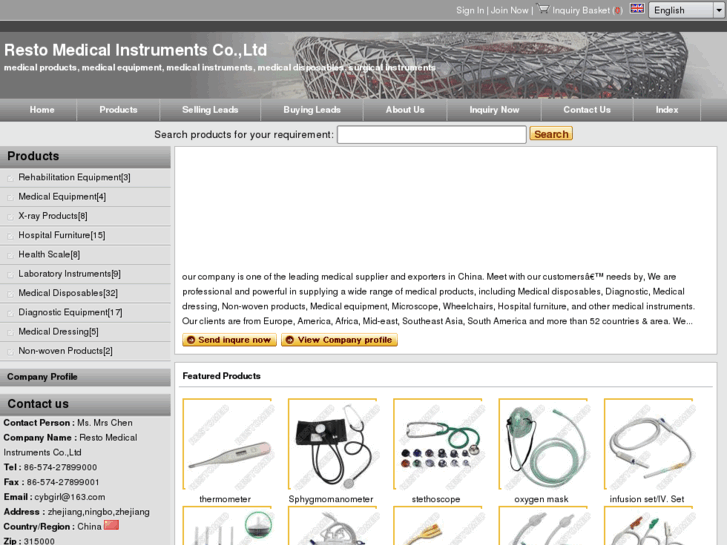Open the X-ray Products[8] category
This screenshot has width=727, height=545.
click(x=53, y=216)
